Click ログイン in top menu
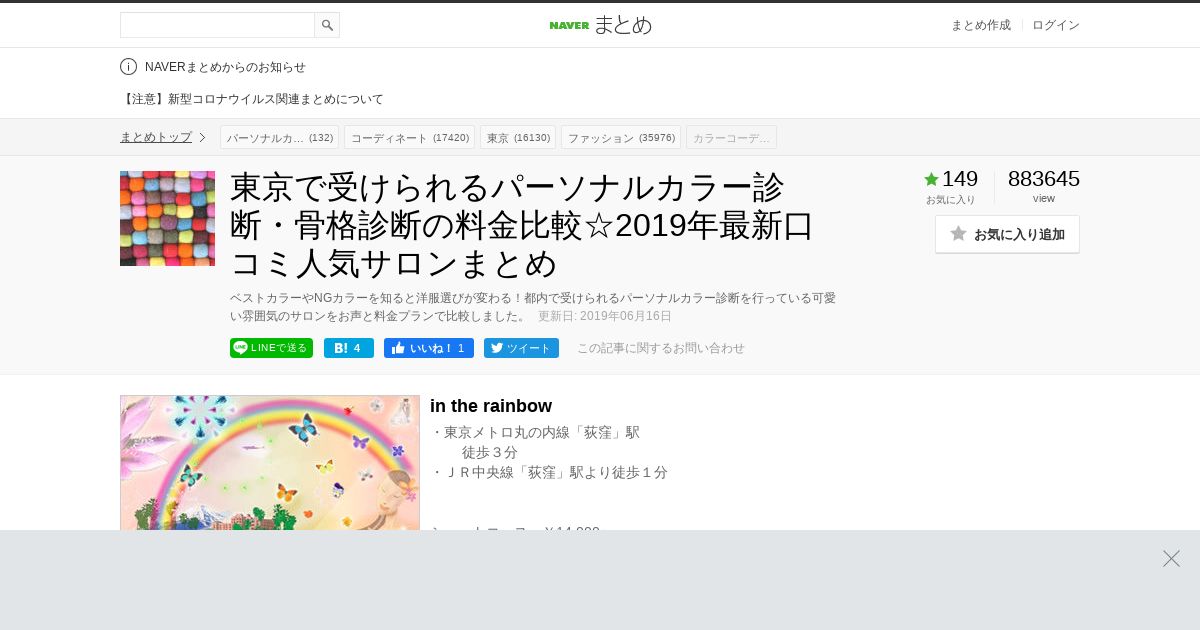1200x630 pixels. 1056,25
